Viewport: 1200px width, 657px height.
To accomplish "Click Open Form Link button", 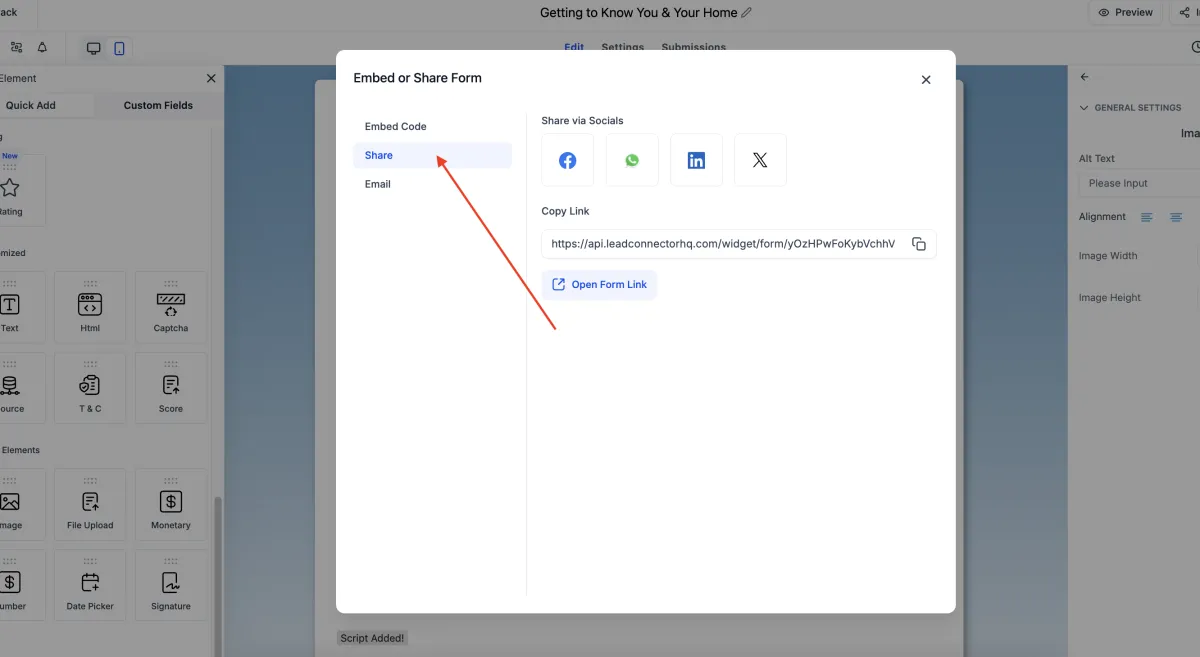I will pyautogui.click(x=599, y=285).
